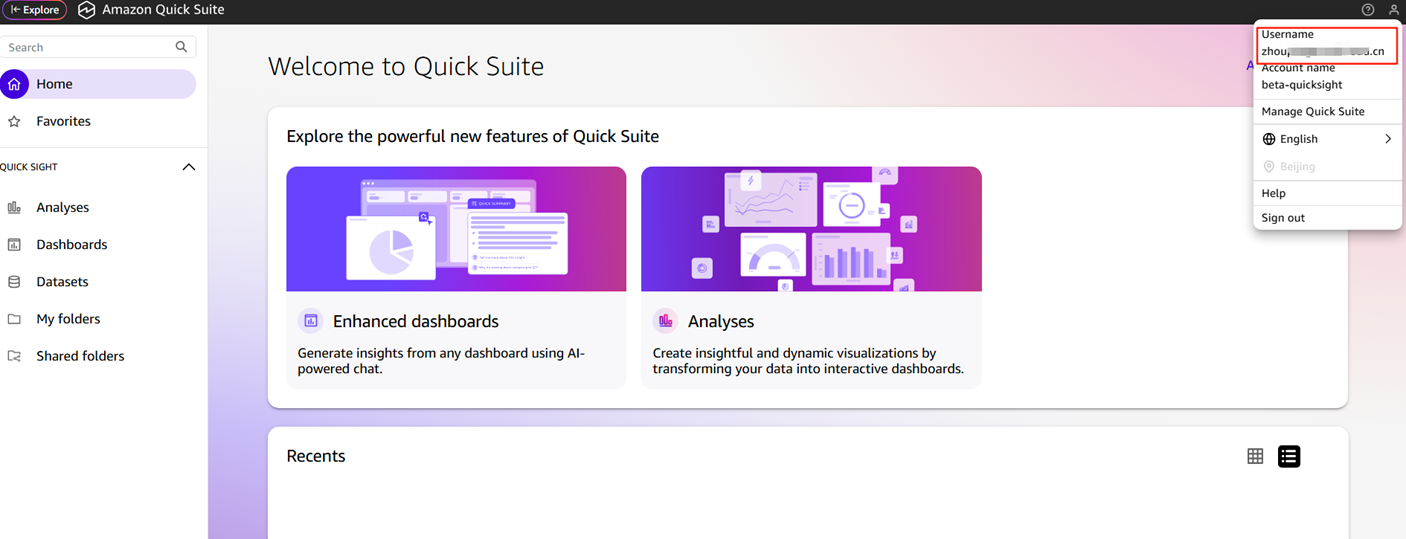Expand the English language submenu
Image resolution: width=1406 pixels, height=539 pixels.
[1327, 139]
